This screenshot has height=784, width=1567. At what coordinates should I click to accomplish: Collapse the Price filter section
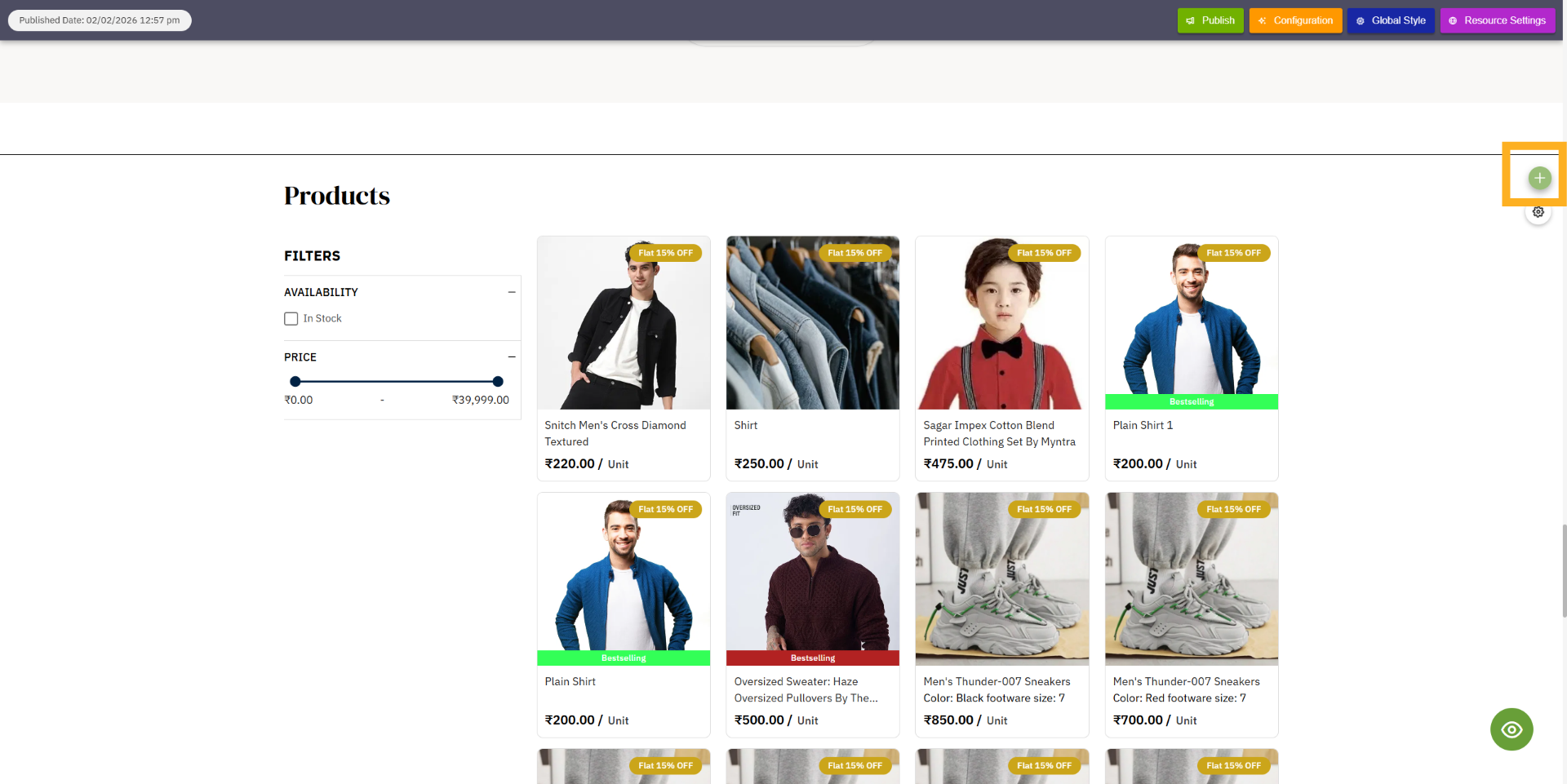(512, 357)
